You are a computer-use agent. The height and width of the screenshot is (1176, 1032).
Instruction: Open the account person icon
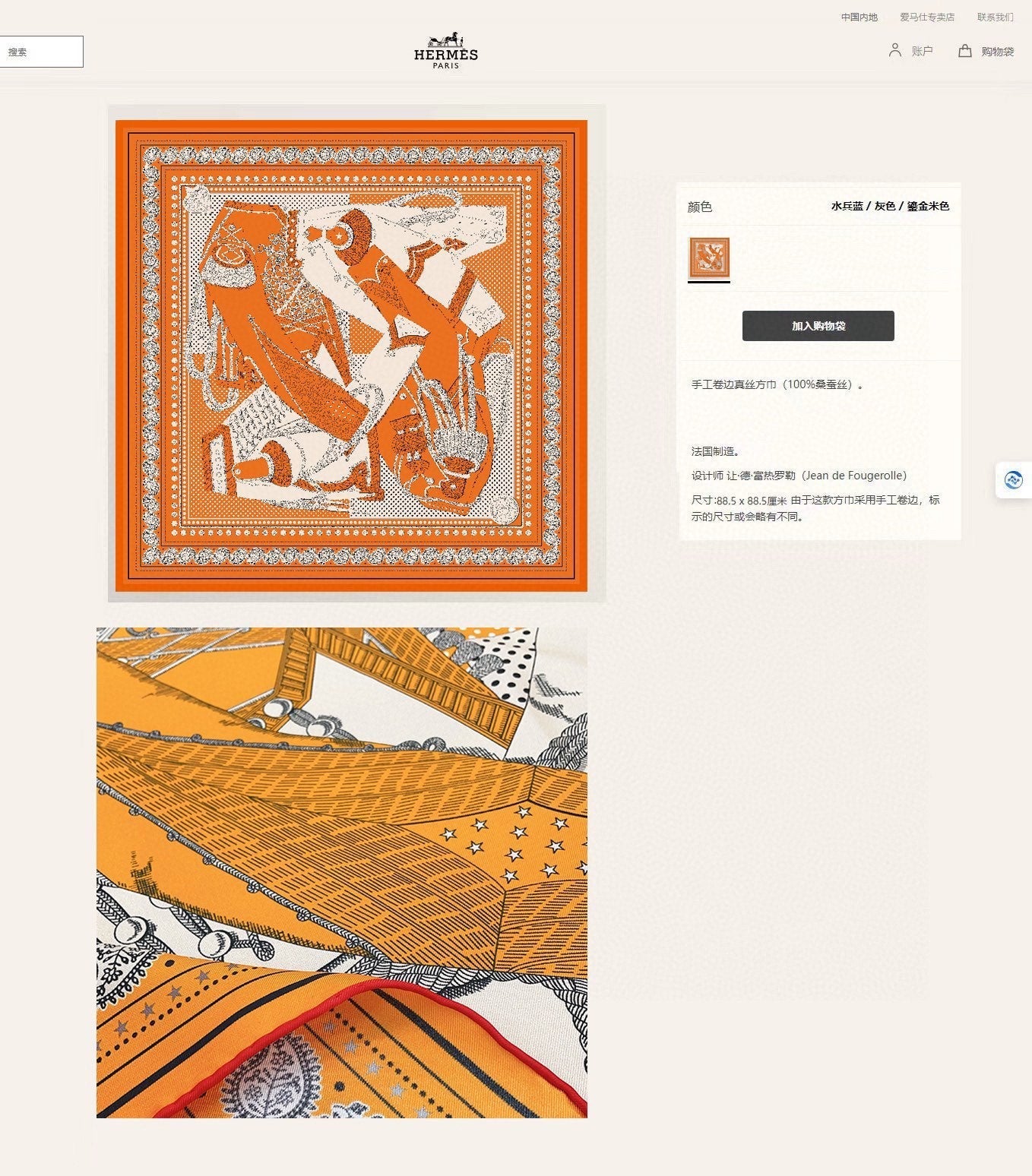pos(895,50)
